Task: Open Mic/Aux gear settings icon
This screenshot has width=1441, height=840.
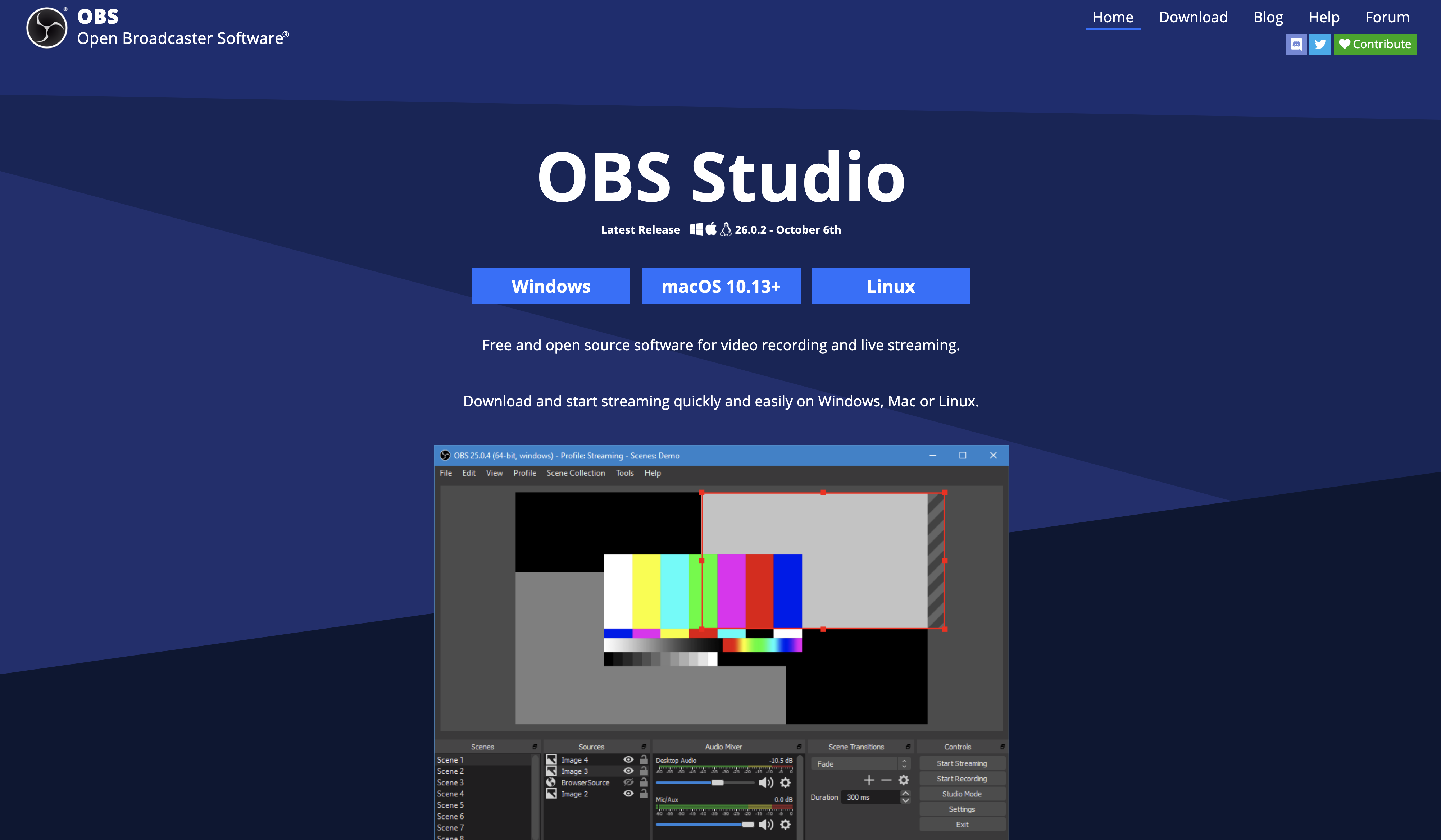Action: click(786, 824)
